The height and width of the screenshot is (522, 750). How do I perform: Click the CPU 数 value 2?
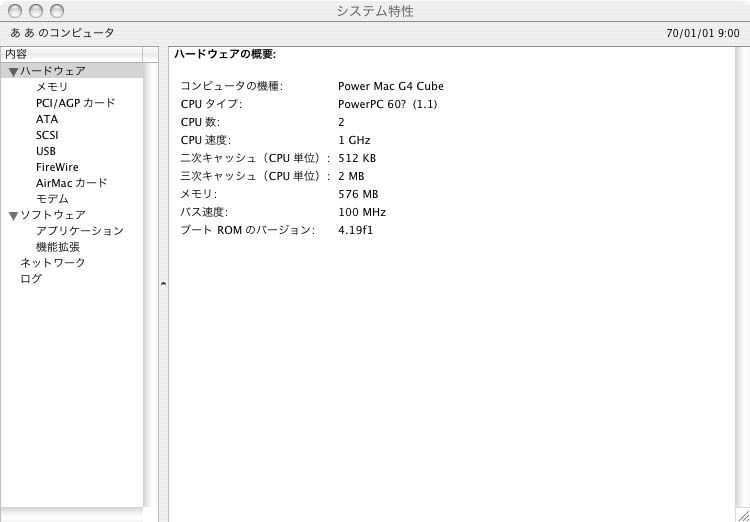(x=341, y=122)
